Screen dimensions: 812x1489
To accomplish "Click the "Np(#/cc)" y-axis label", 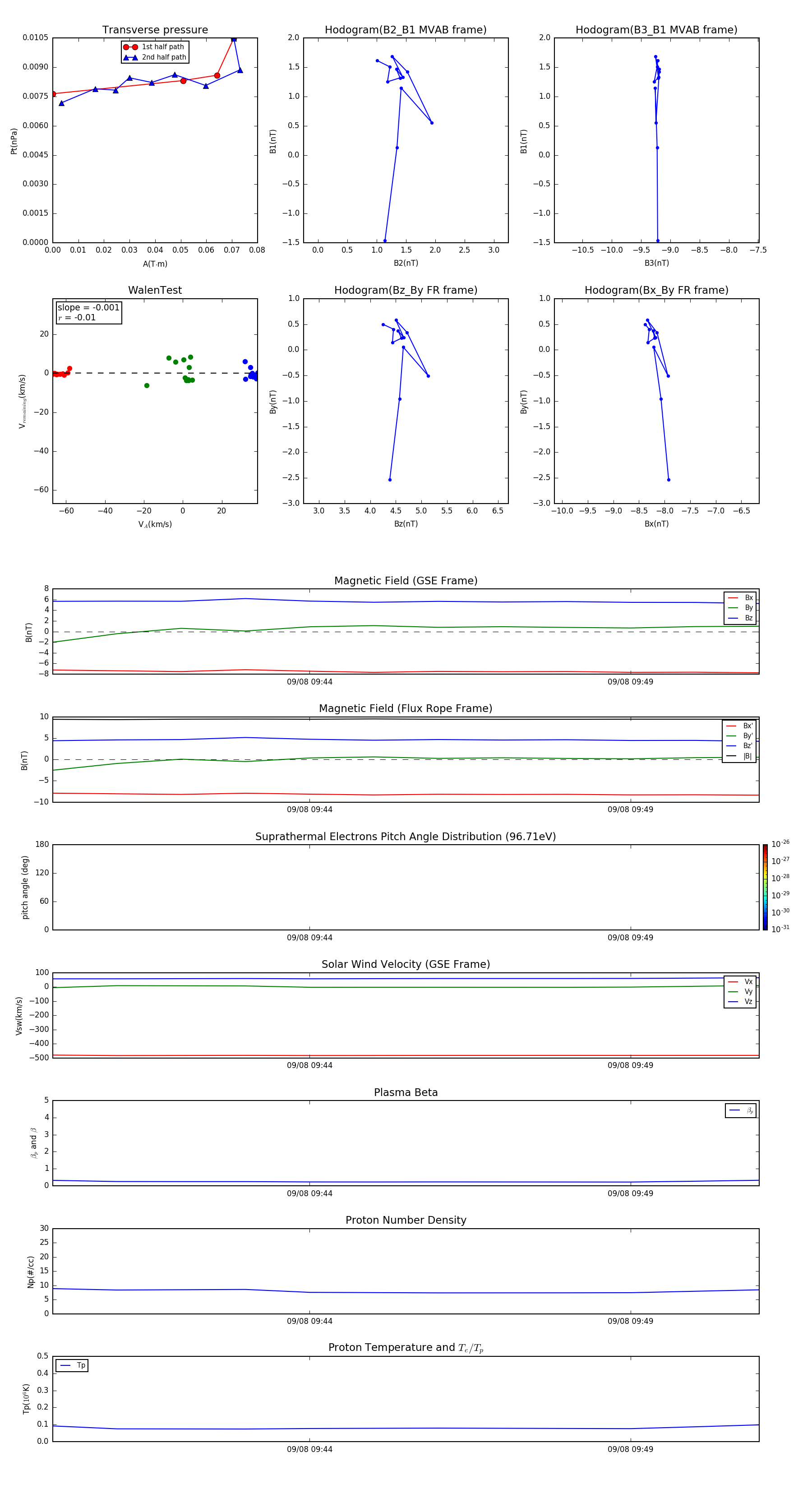I will point(31,1272).
